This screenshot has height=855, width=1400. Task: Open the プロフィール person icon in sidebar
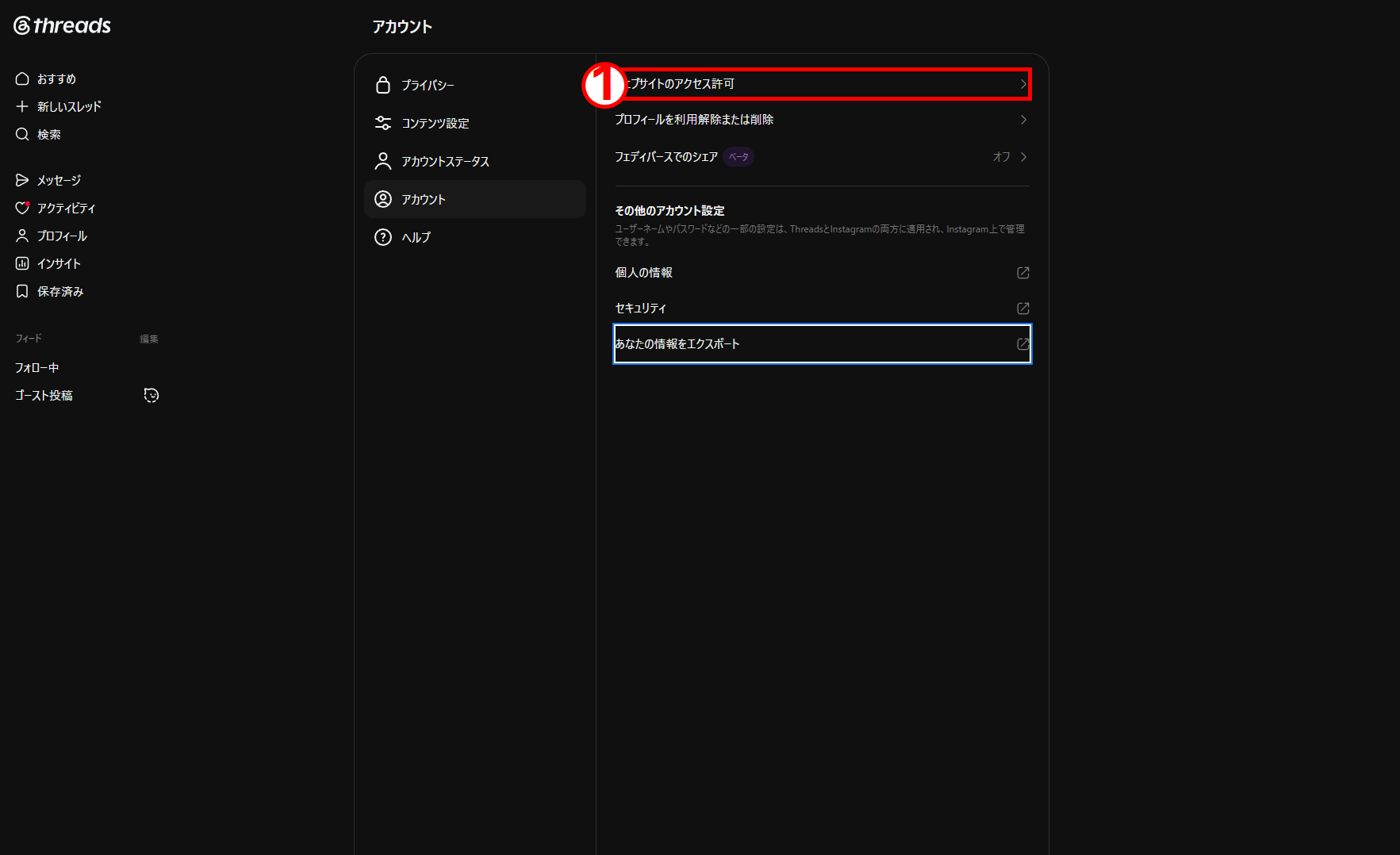(22, 236)
